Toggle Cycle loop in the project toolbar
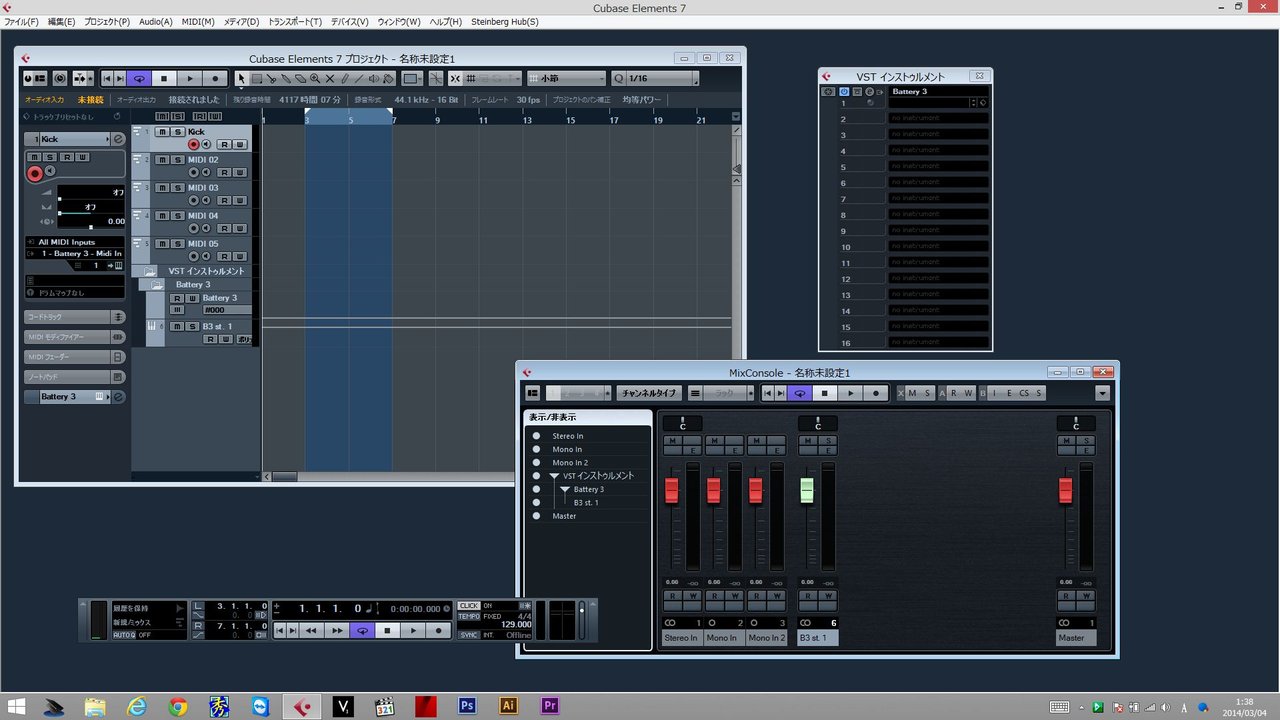This screenshot has width=1280, height=720. [139, 78]
